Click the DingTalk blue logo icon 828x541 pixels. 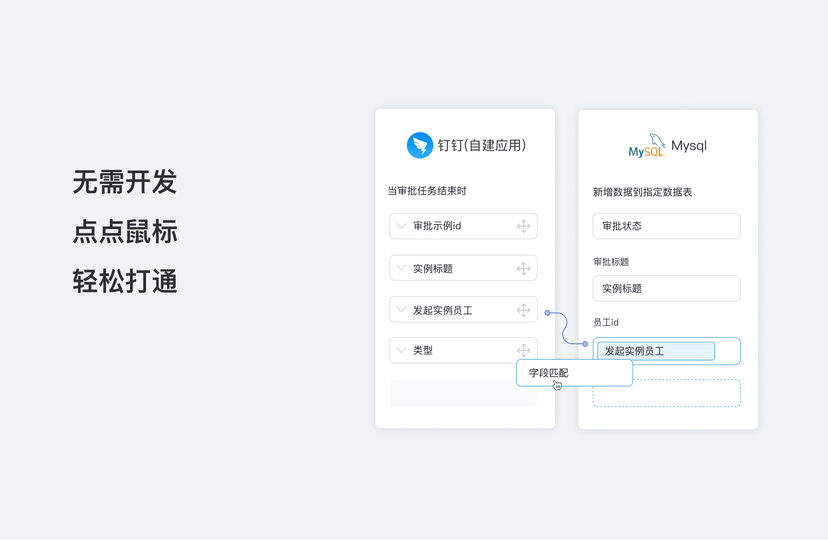pos(420,145)
